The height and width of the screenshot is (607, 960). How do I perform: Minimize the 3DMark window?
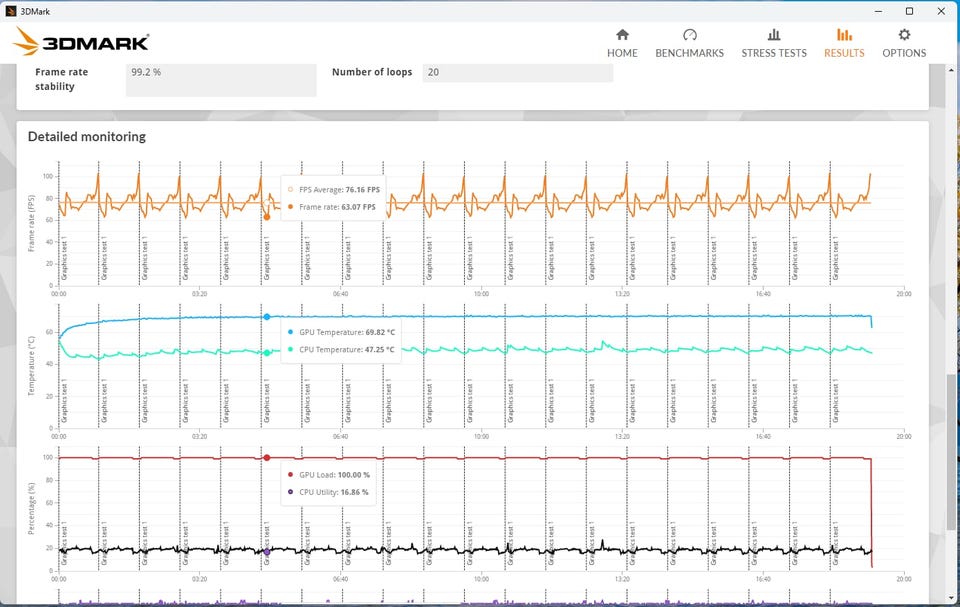(x=878, y=11)
